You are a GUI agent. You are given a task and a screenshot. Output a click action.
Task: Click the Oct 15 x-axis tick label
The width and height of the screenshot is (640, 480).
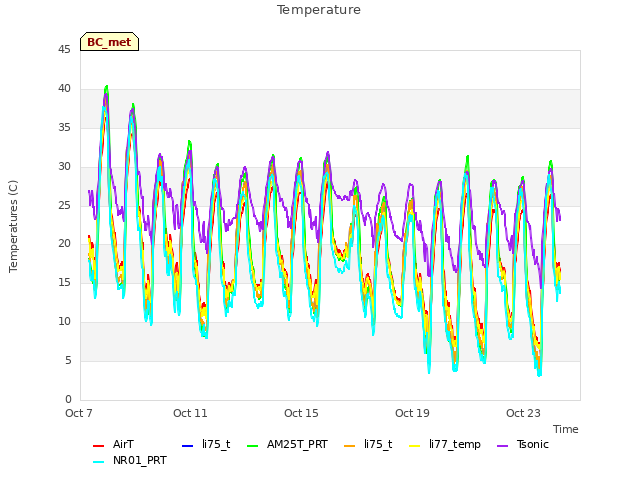[301, 413]
